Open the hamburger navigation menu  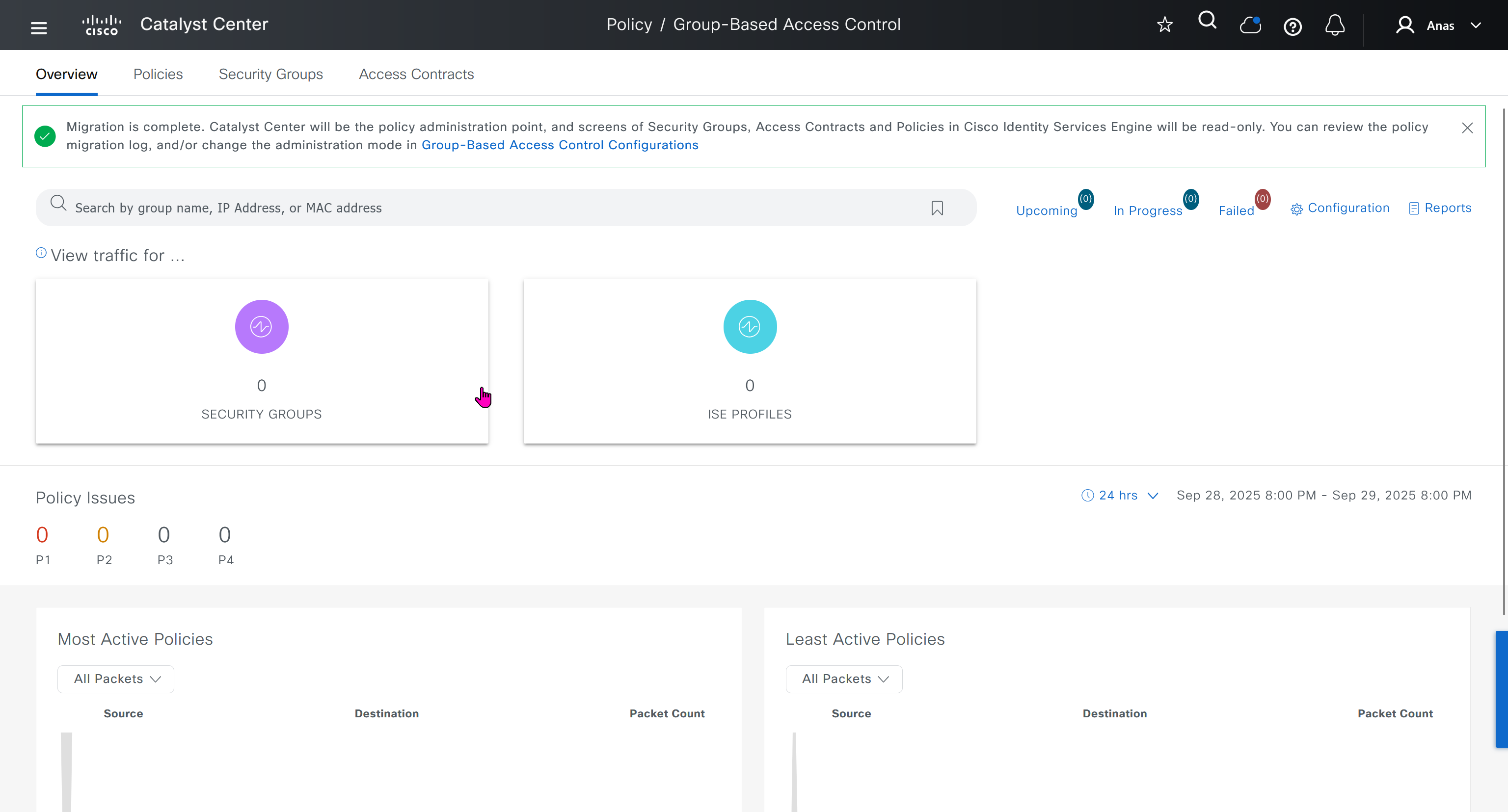[39, 27]
